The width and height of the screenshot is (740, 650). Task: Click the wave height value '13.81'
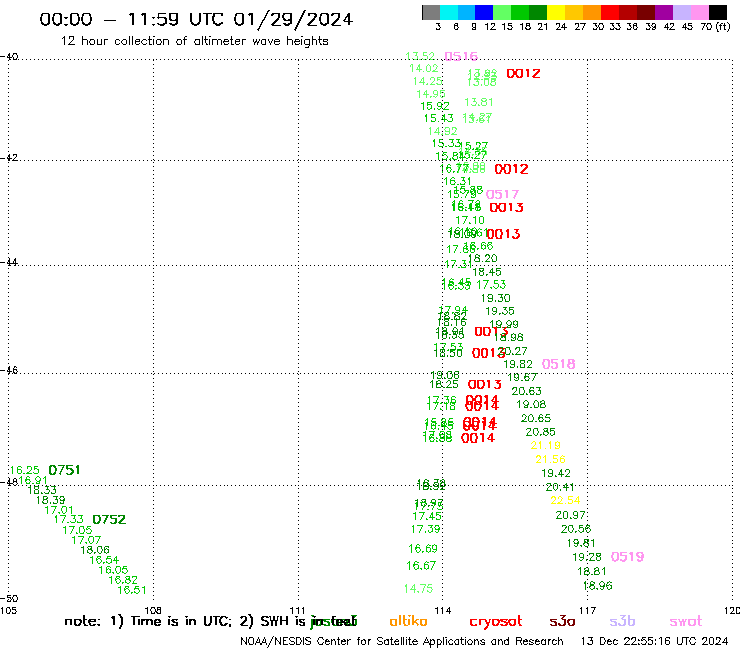coord(479,102)
